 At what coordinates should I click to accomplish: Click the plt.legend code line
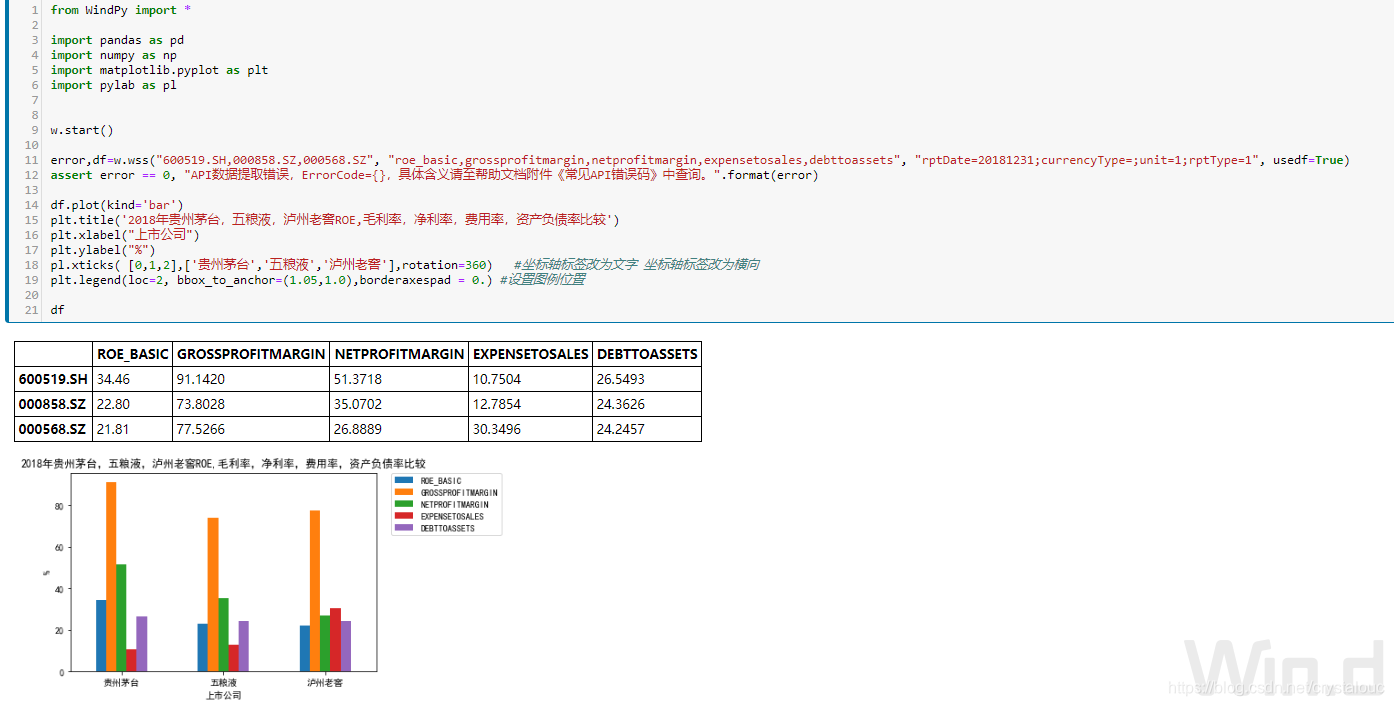tap(318, 280)
